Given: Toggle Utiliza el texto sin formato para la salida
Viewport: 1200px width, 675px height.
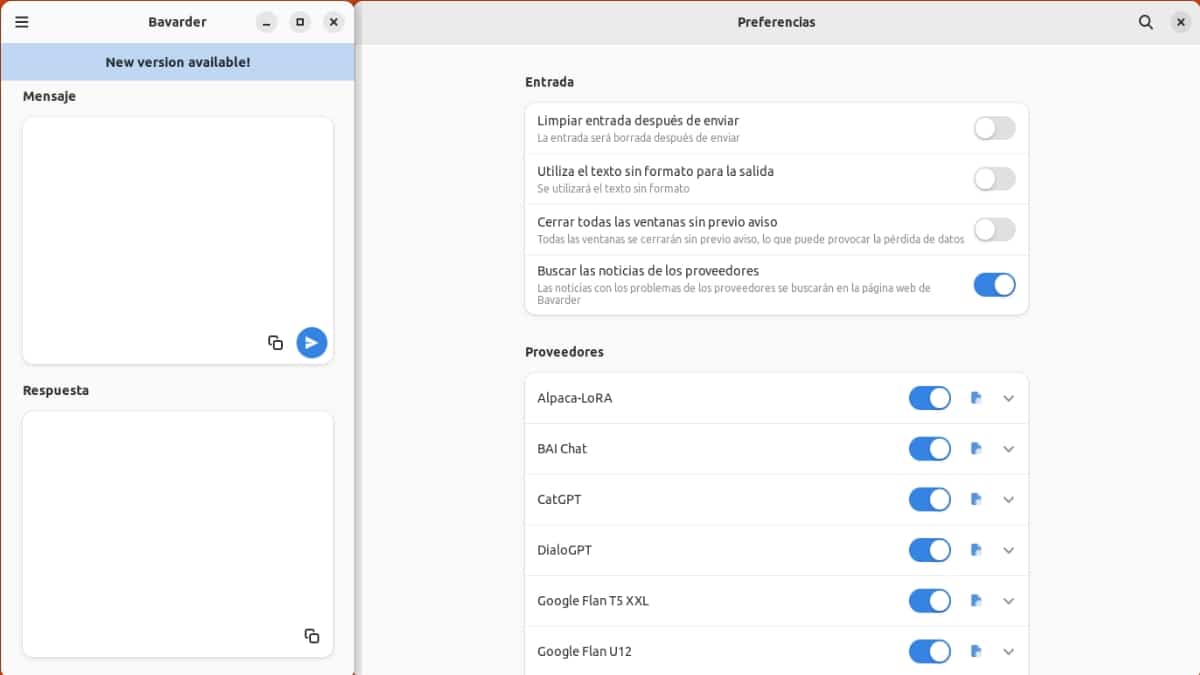Looking at the screenshot, I should coord(994,179).
